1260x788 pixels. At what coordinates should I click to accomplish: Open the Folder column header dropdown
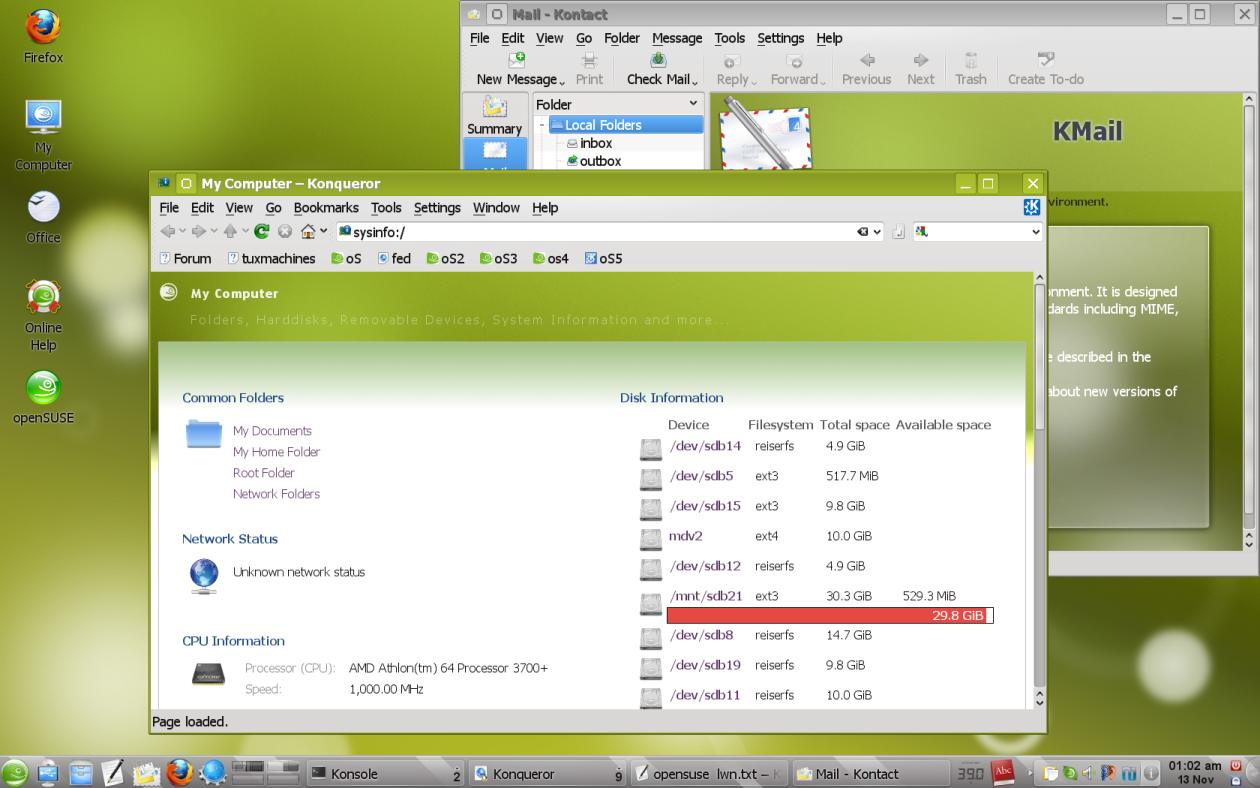693,104
